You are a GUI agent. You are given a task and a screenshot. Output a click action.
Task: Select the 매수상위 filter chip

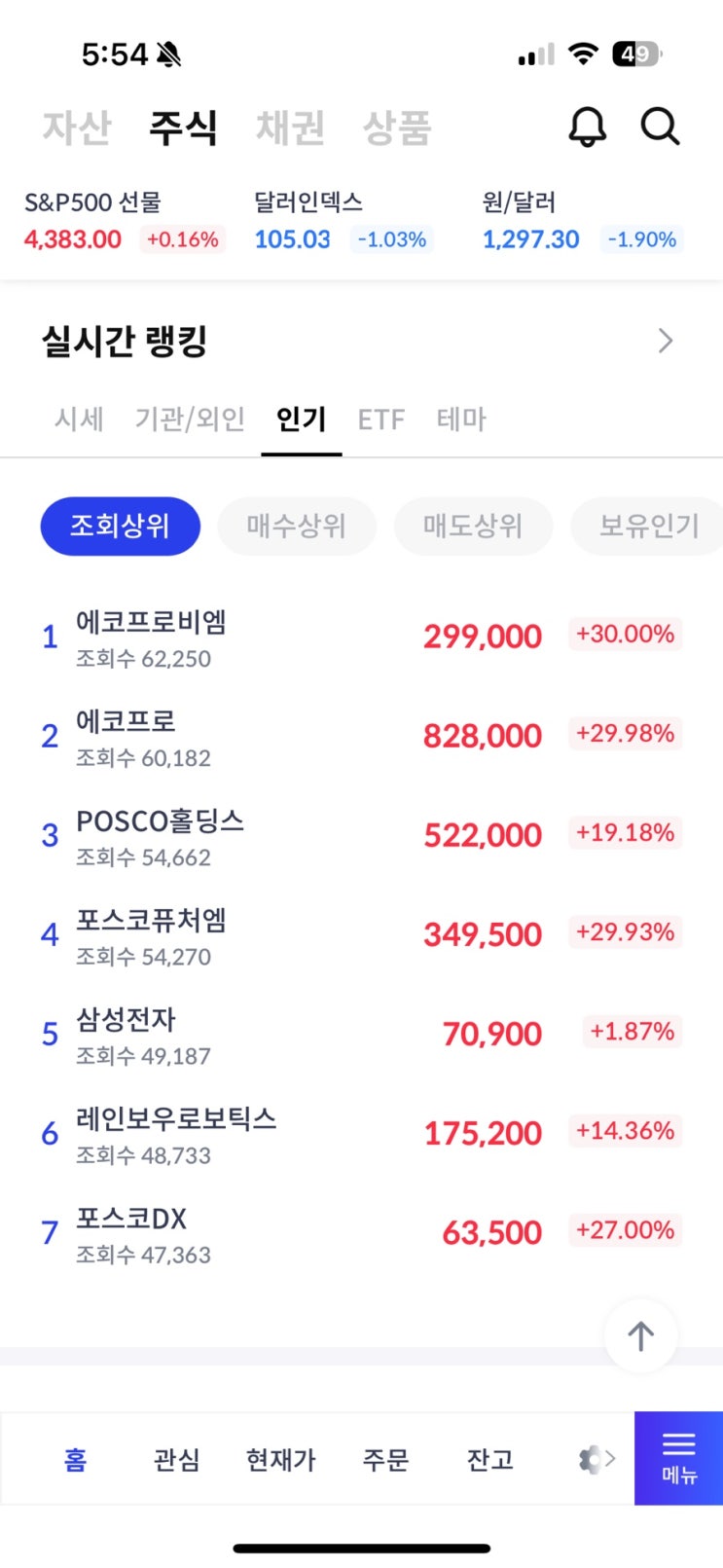point(297,527)
